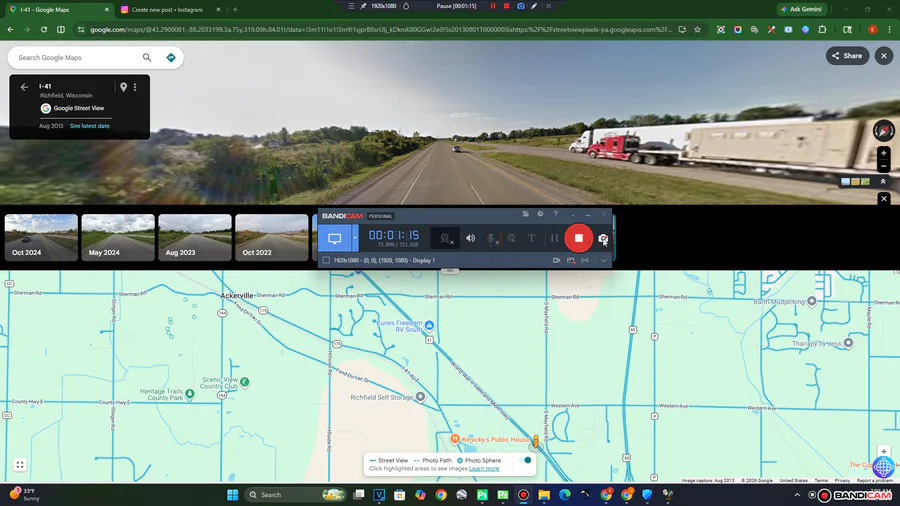
Task: Reload the page
Action: 44,29
